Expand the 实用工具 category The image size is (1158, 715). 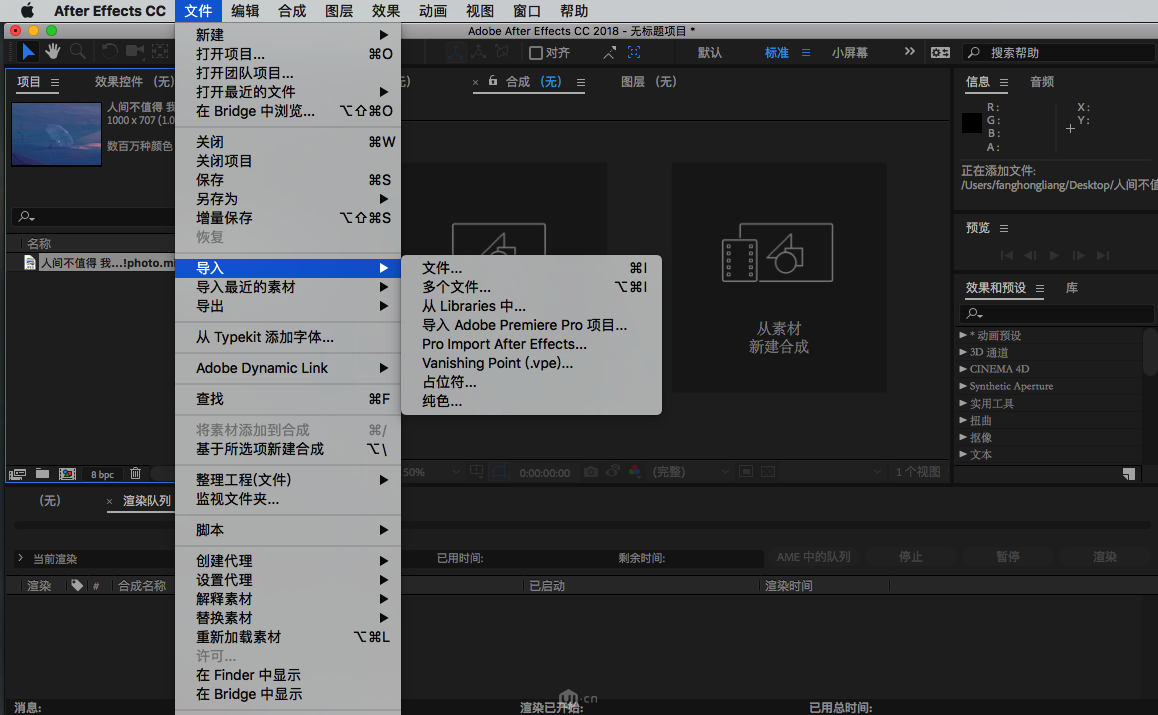(963, 403)
